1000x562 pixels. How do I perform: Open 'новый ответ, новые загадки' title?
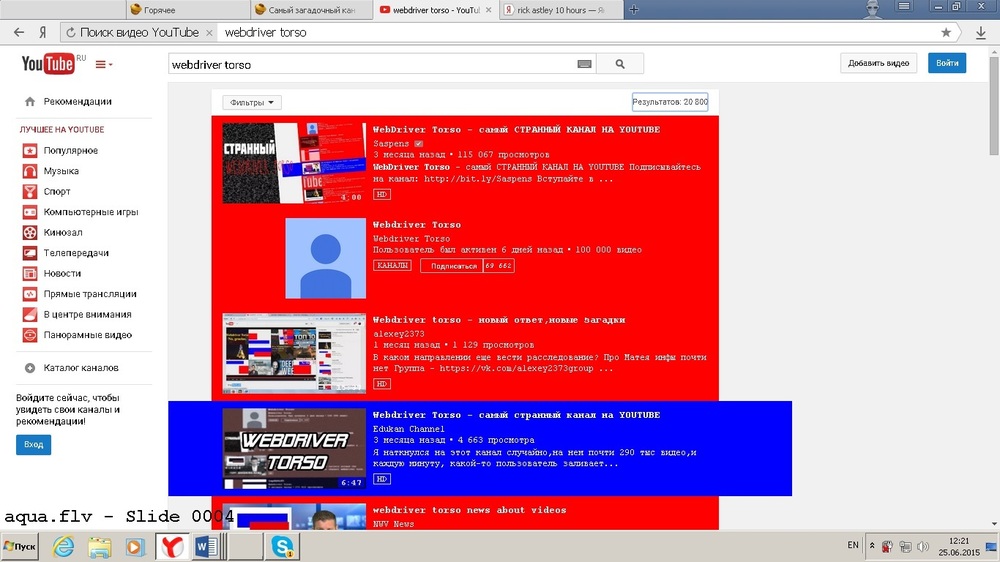pos(499,320)
